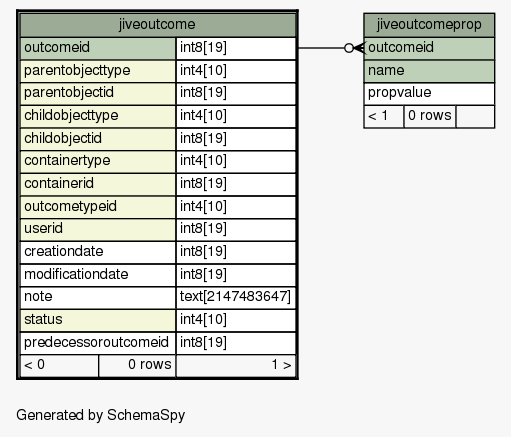
Task: Click the '1 >' children count cell
Action: [x=236, y=366]
